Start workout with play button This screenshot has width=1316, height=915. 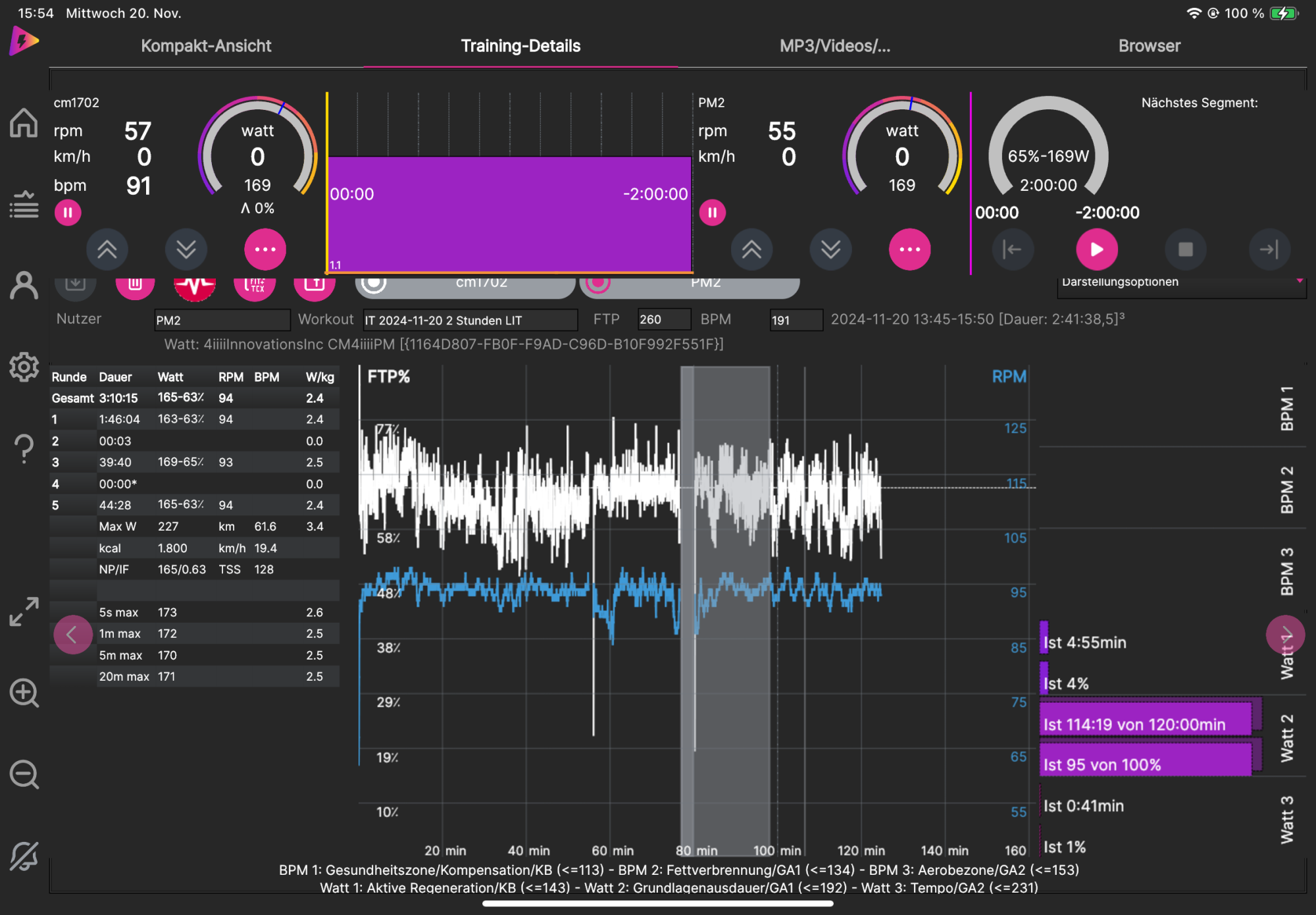1096,249
